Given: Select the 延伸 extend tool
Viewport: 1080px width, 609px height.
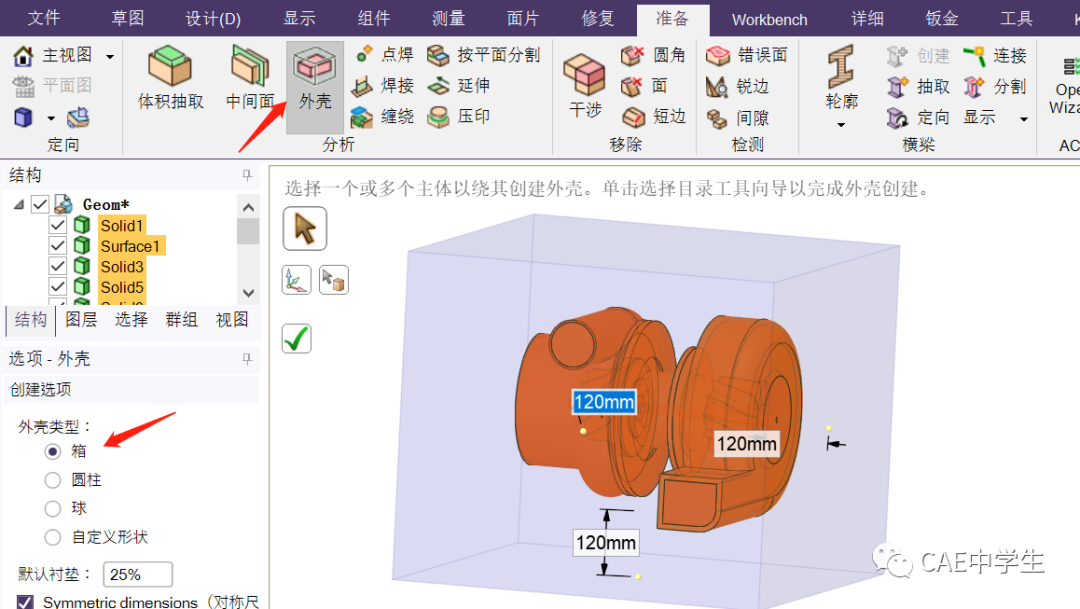Looking at the screenshot, I should pyautogui.click(x=459, y=85).
